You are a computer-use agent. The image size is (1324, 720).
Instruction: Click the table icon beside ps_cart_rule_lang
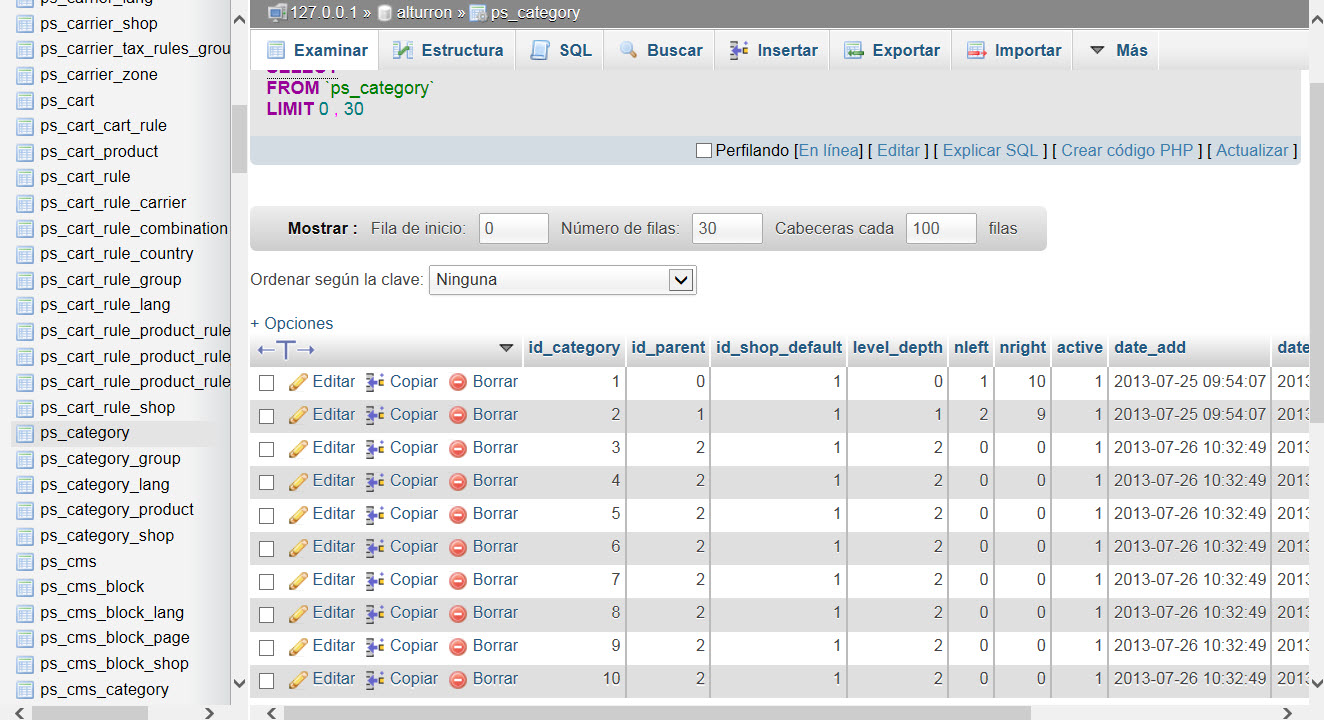(25, 305)
